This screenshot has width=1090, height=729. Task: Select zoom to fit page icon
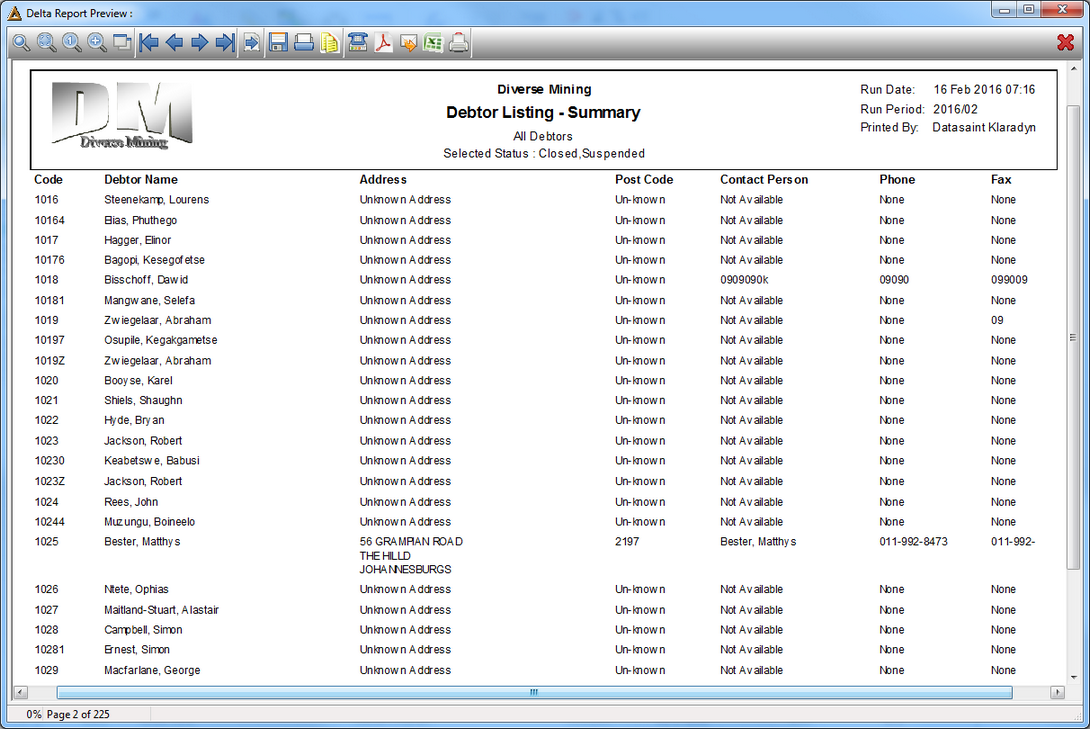47,43
